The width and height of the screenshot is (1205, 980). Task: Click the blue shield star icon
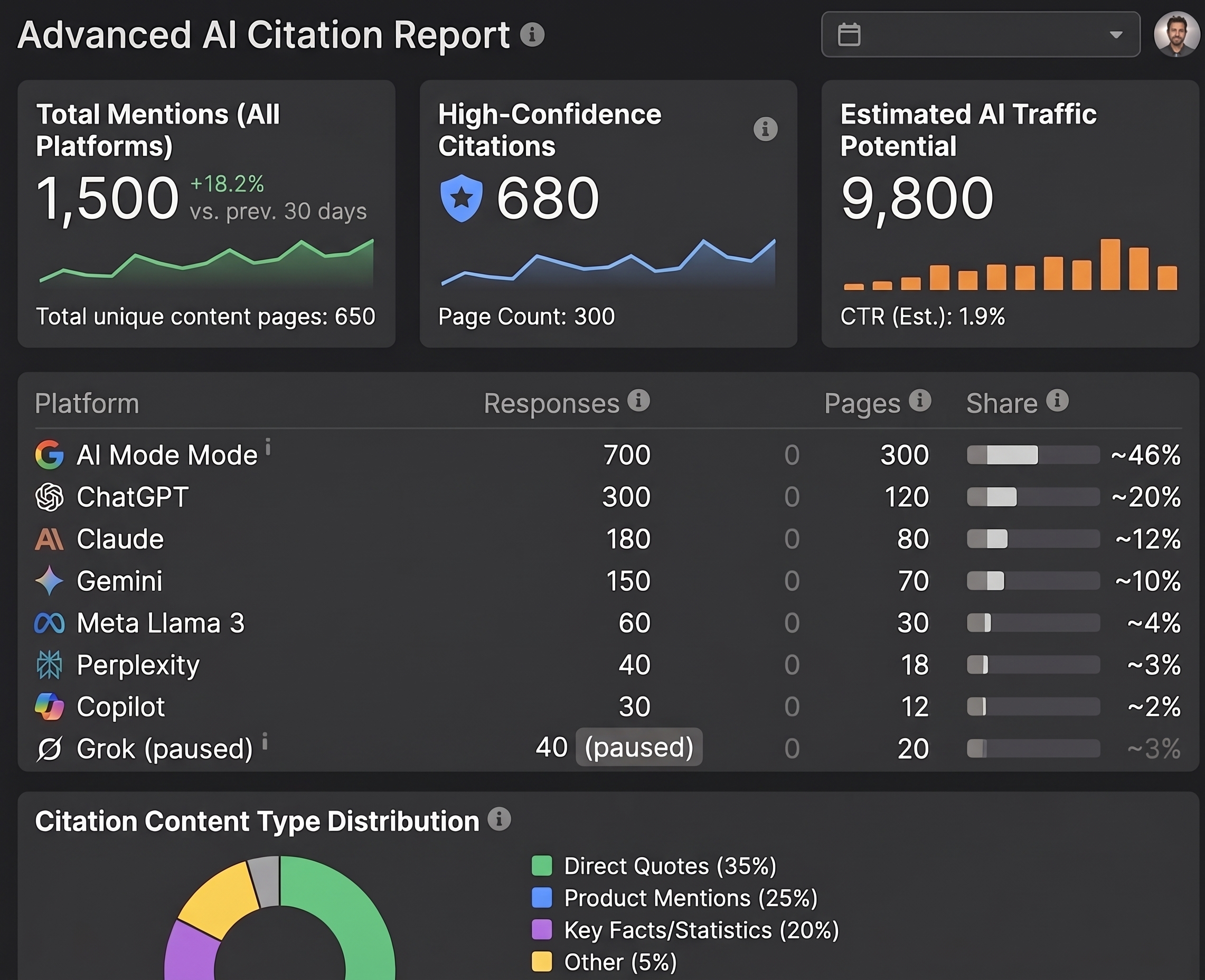(461, 198)
